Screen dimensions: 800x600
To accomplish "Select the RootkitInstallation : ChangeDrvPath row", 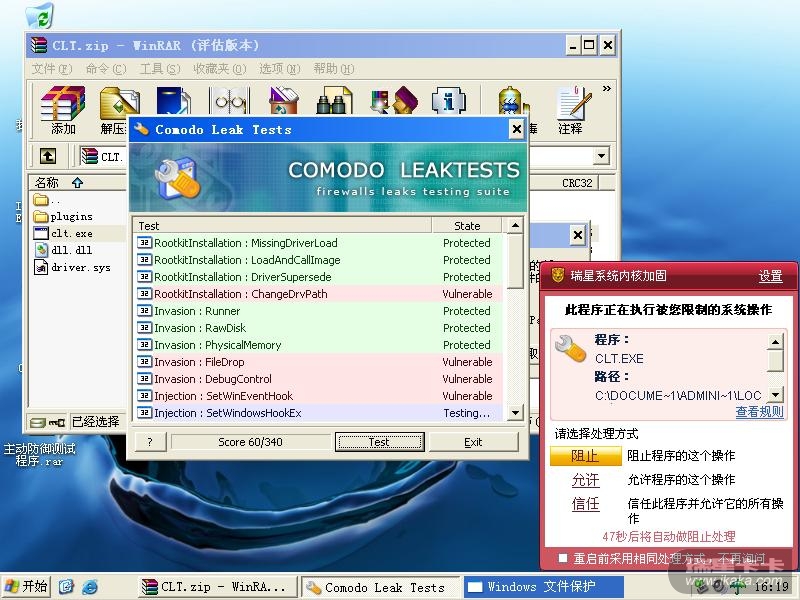I will 319,294.
